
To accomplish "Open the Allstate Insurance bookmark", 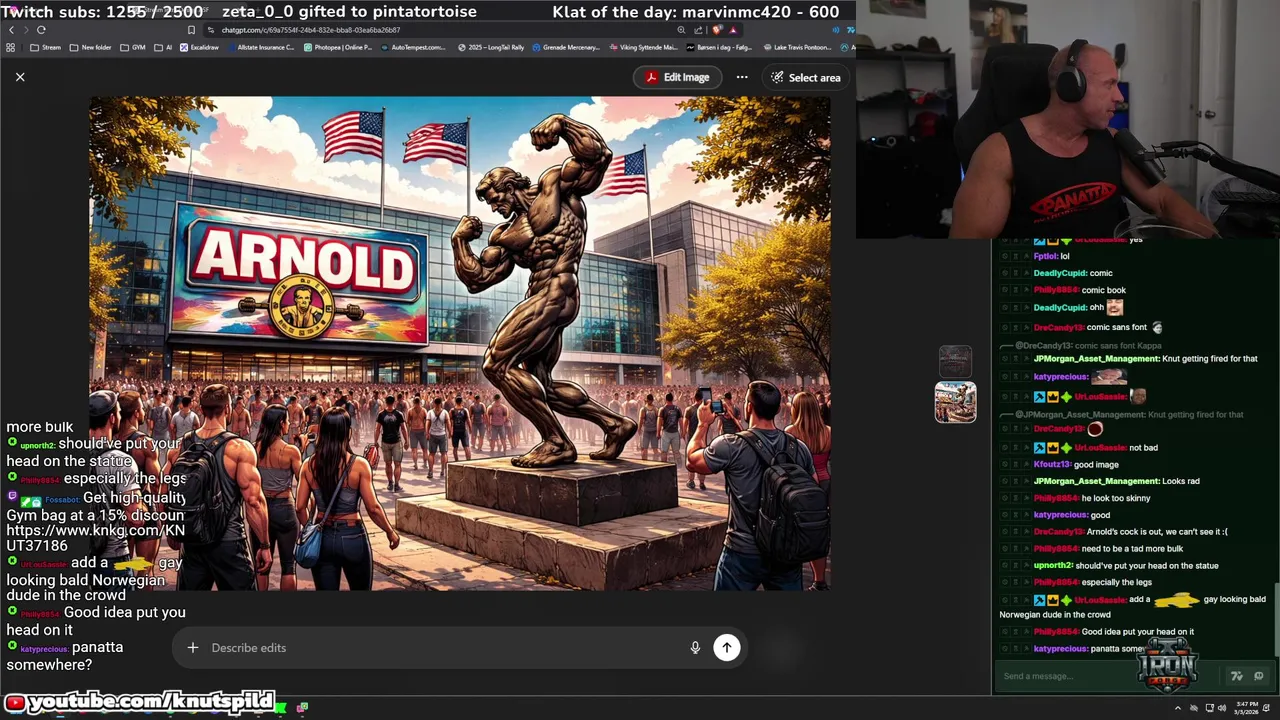I will coord(260,47).
